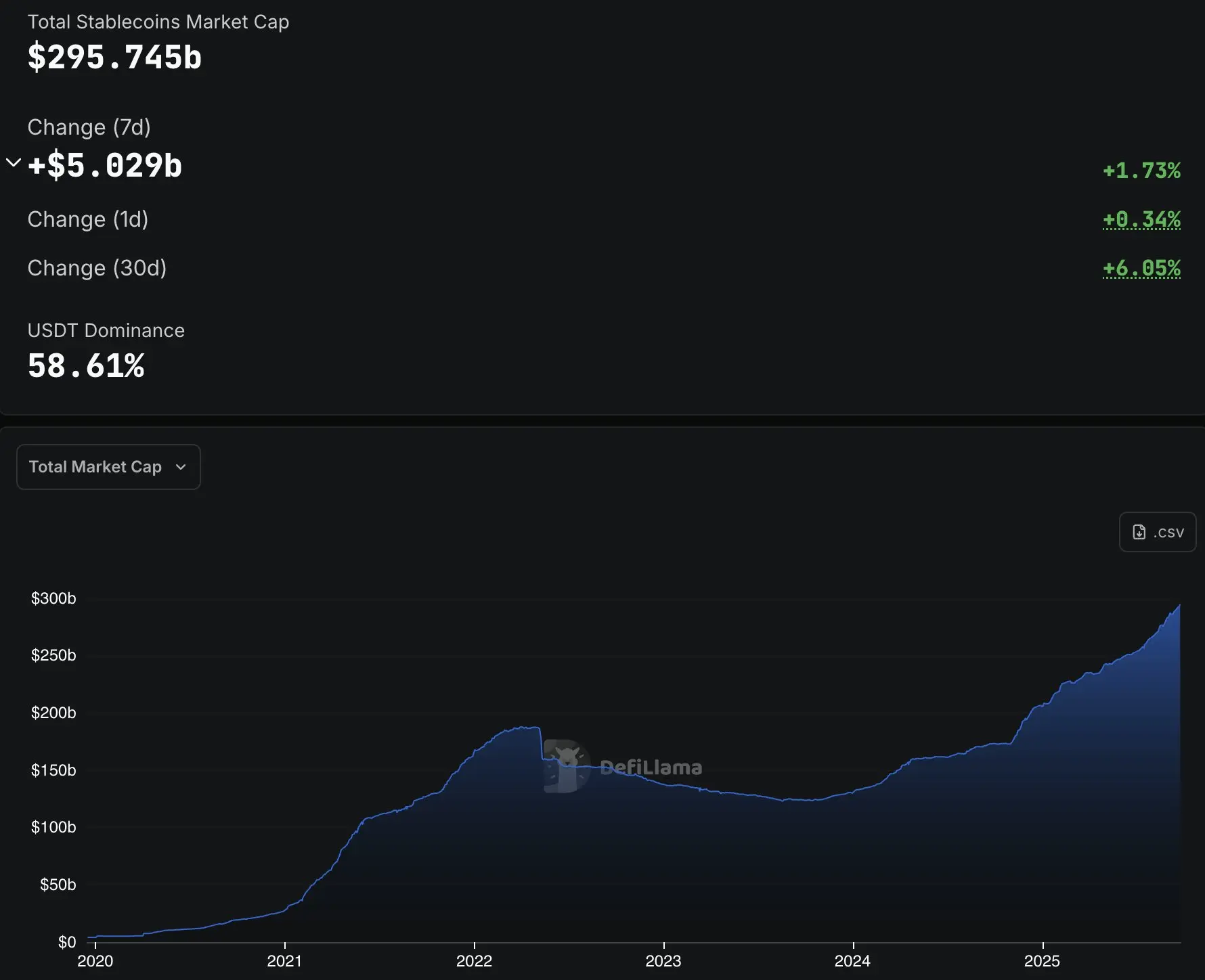Click the +$5.029b change amount
Image resolution: width=1205 pixels, height=980 pixels.
[x=105, y=165]
